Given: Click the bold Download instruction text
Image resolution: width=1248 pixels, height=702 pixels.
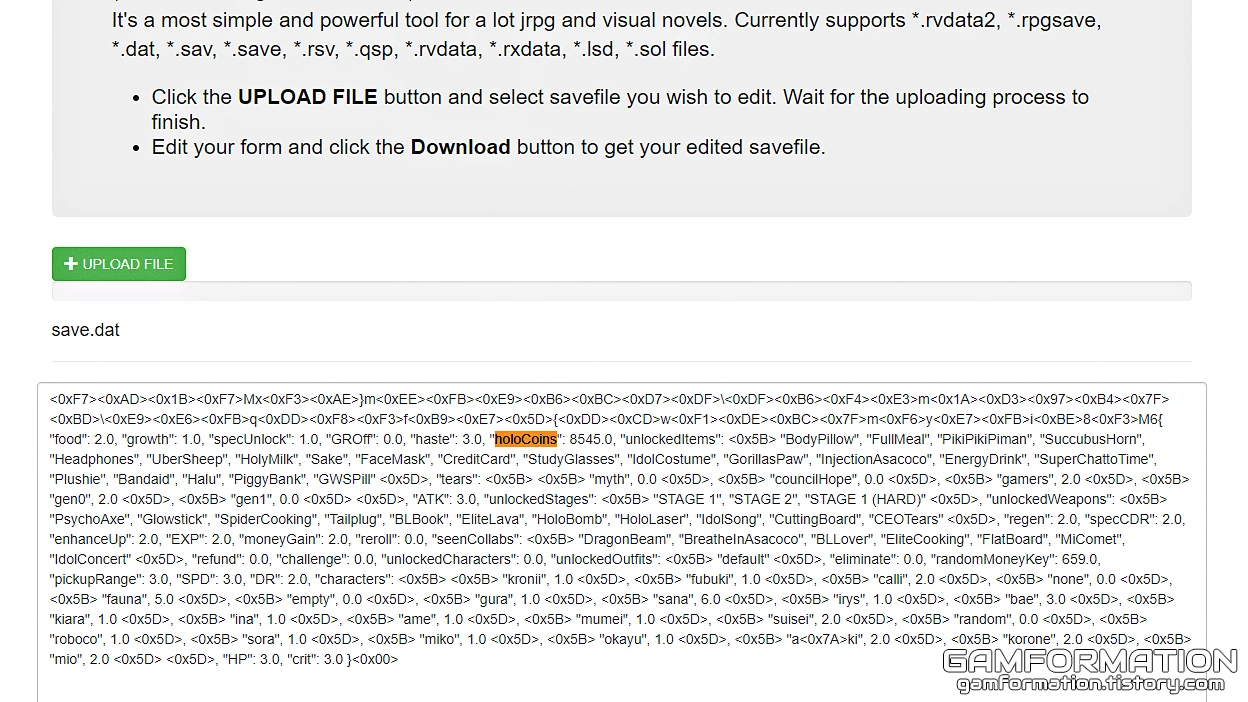Looking at the screenshot, I should click(460, 147).
